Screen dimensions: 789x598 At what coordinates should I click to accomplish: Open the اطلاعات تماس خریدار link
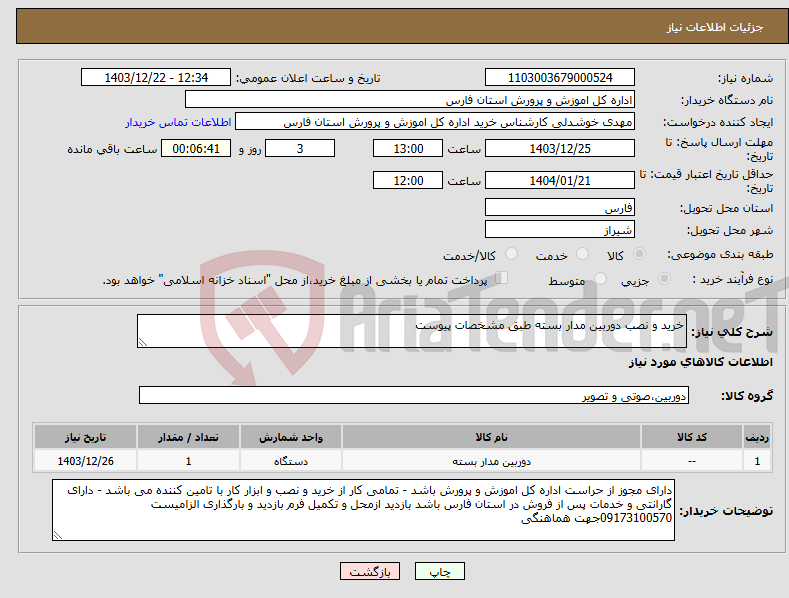[x=178, y=122]
